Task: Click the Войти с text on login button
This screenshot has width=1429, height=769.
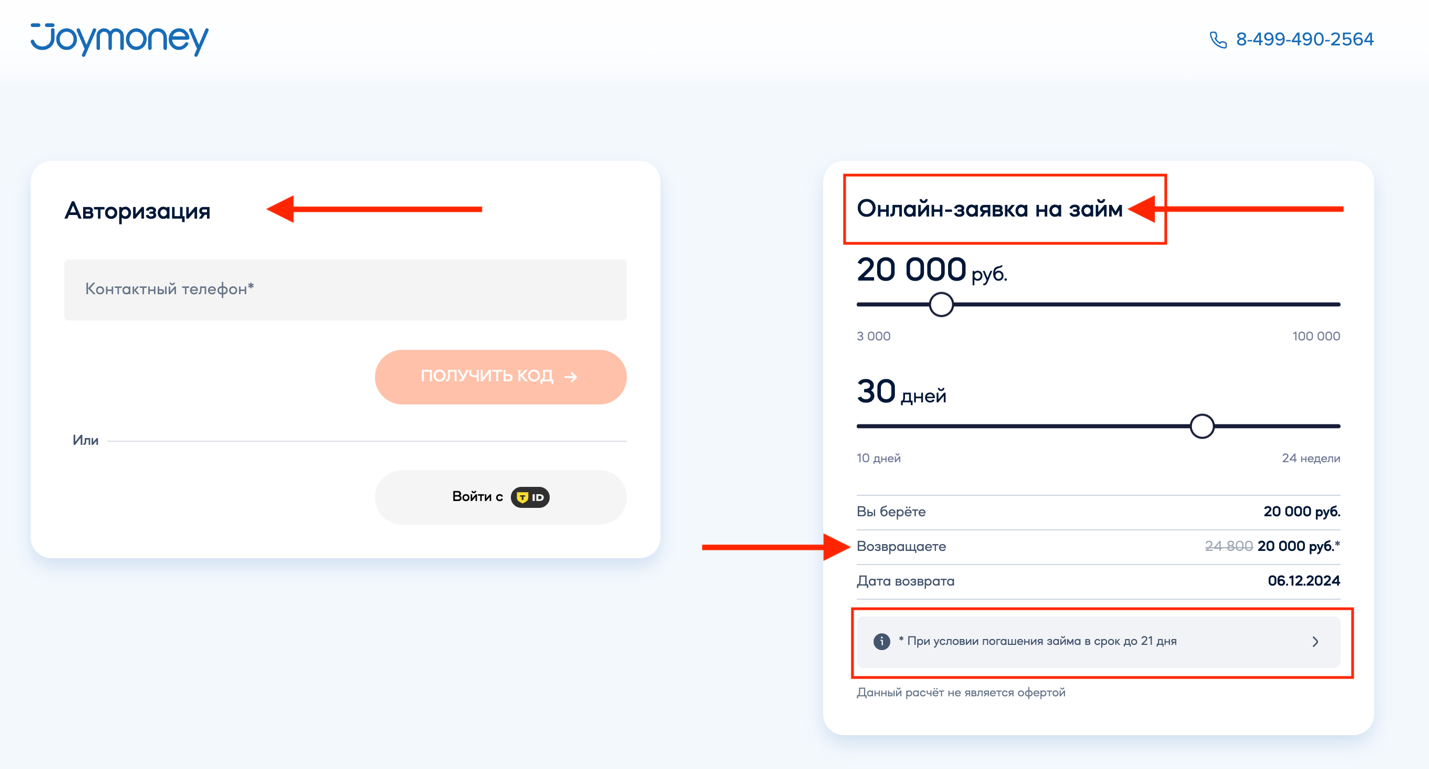Action: [x=477, y=497]
